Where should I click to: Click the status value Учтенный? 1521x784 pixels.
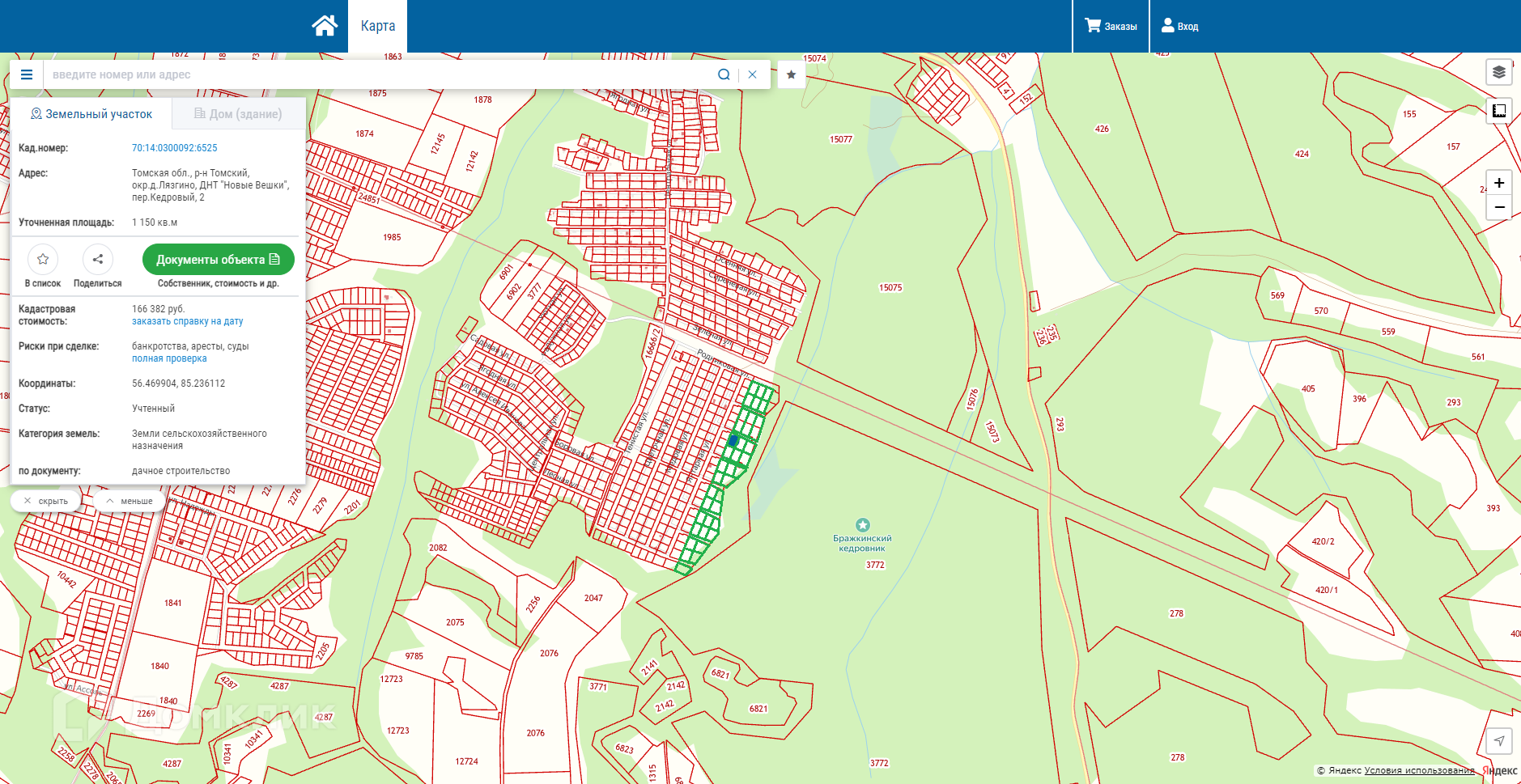(x=154, y=409)
